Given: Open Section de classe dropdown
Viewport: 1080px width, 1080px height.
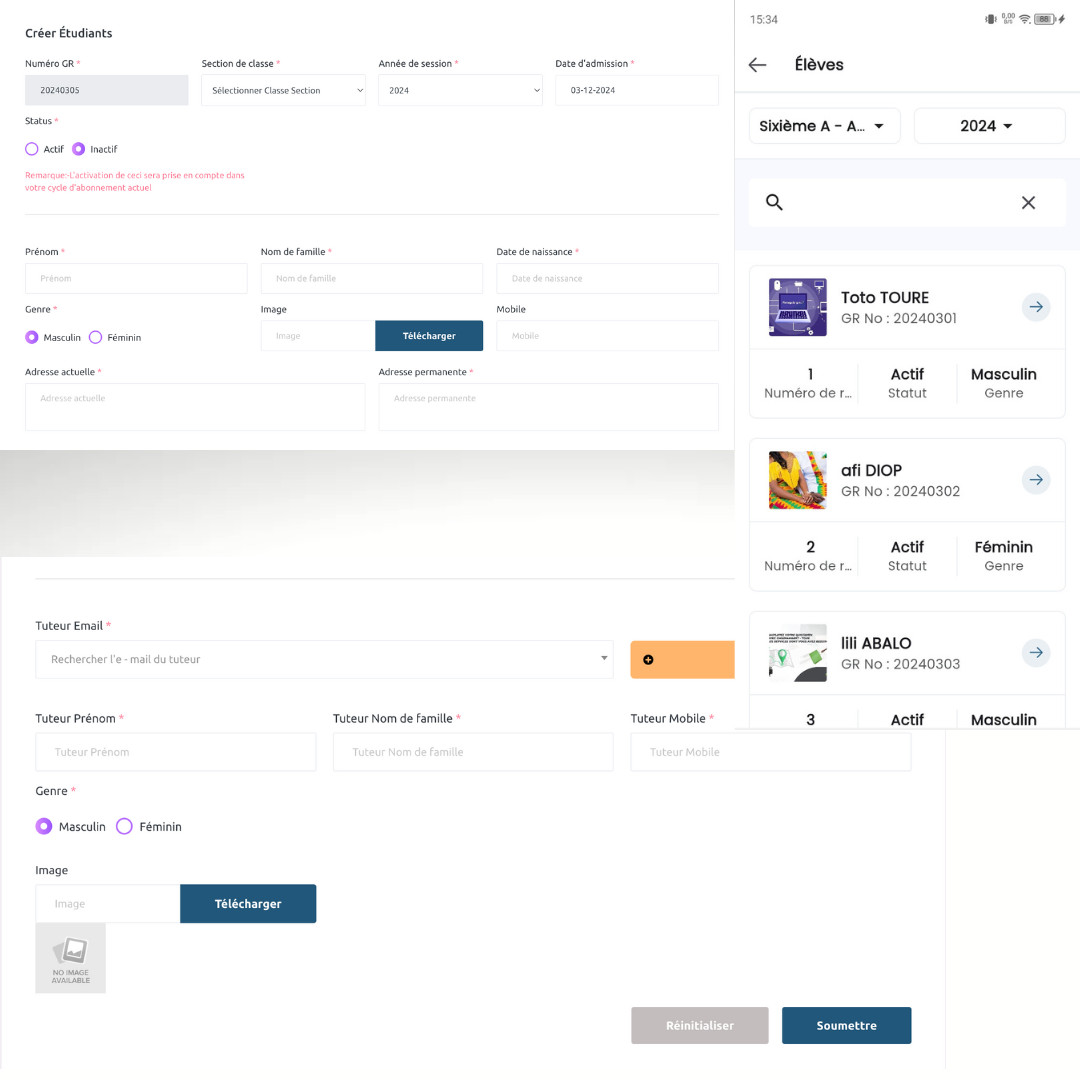Looking at the screenshot, I should pos(283,91).
